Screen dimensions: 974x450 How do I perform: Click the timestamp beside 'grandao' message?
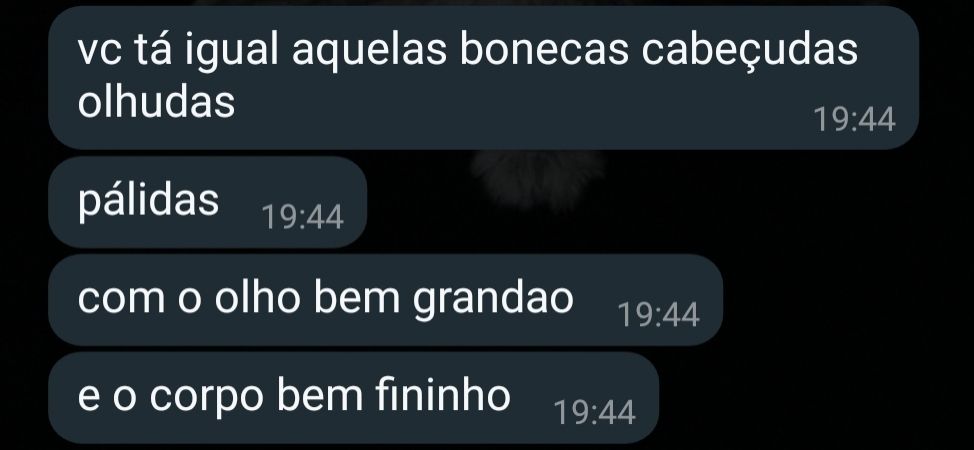pos(658,315)
